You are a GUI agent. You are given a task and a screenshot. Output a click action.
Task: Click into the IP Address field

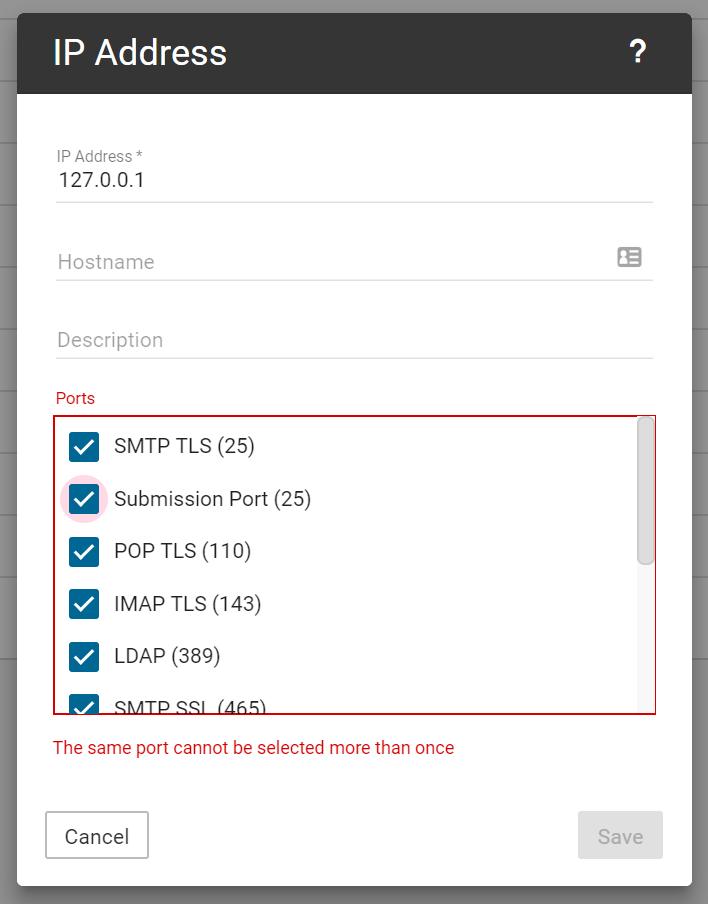point(340,181)
